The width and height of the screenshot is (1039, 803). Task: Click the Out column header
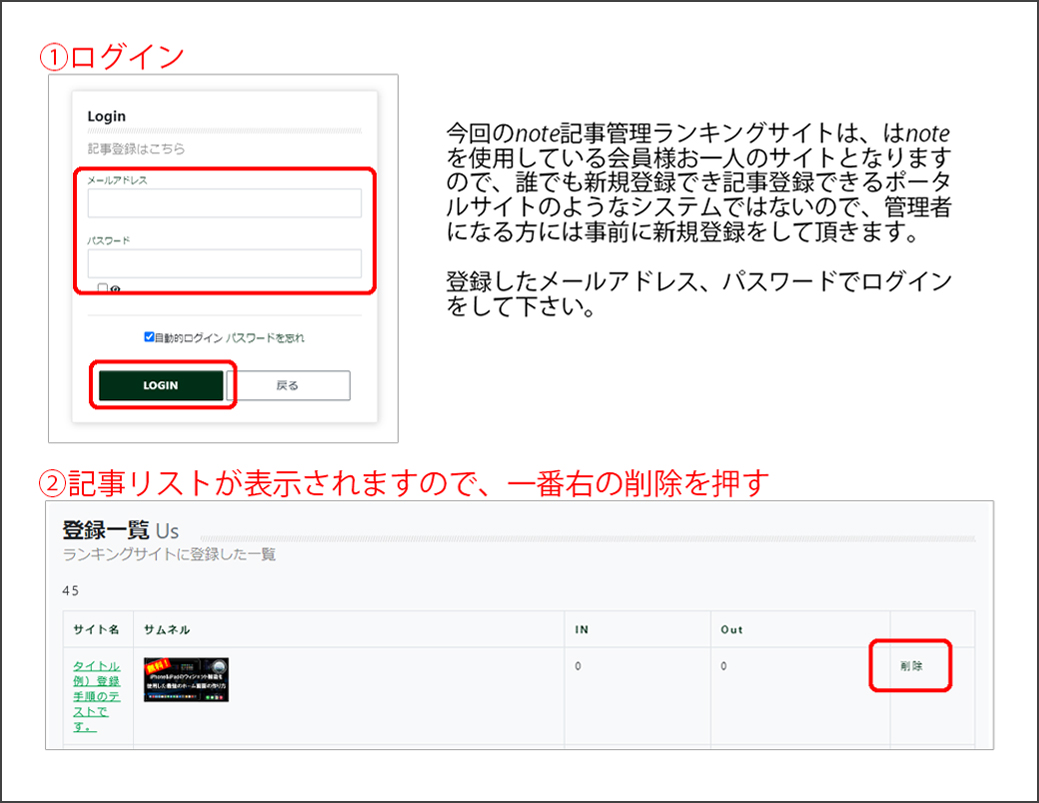click(x=732, y=630)
